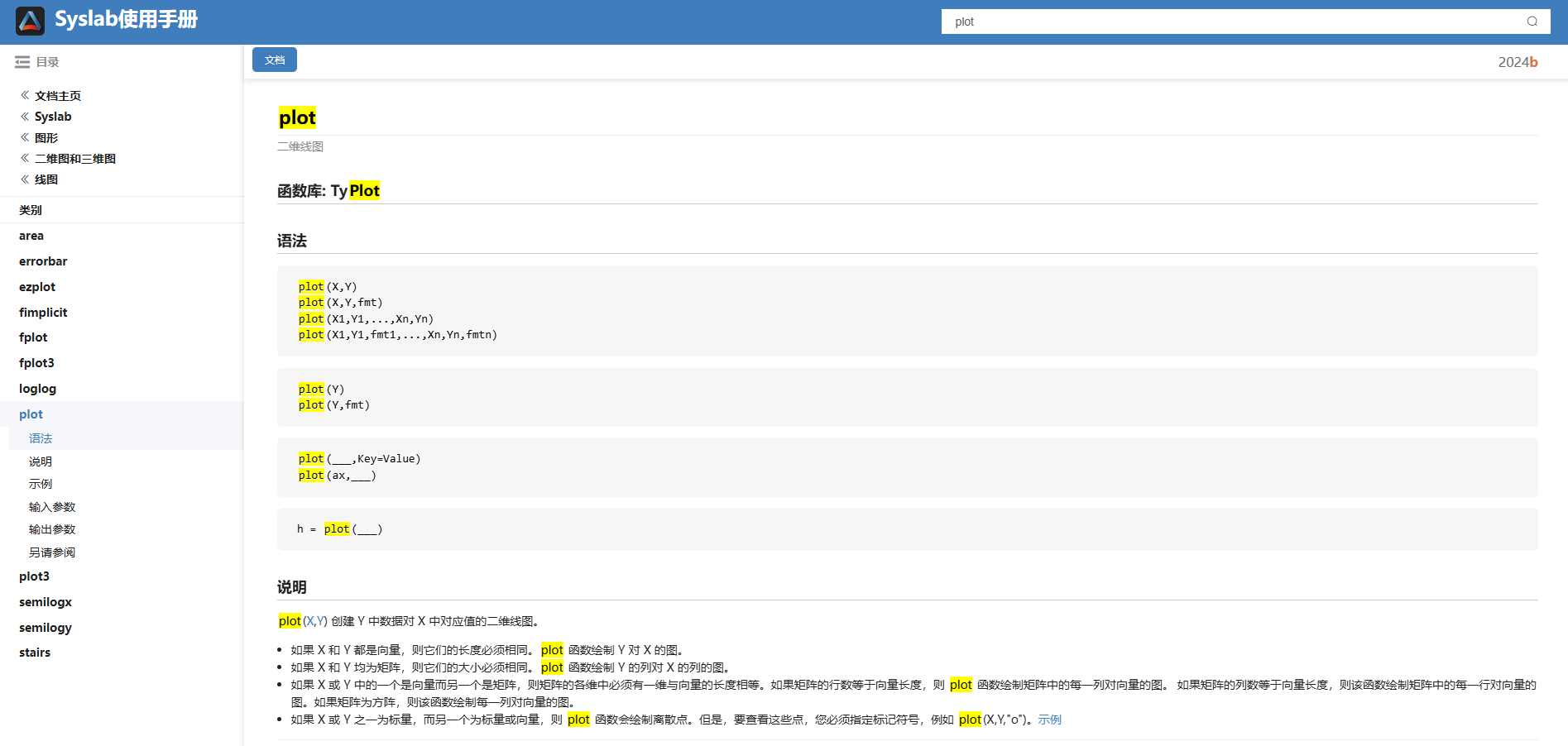Open the ezplot function page
Image resolution: width=1568 pixels, height=746 pixels.
pos(37,287)
